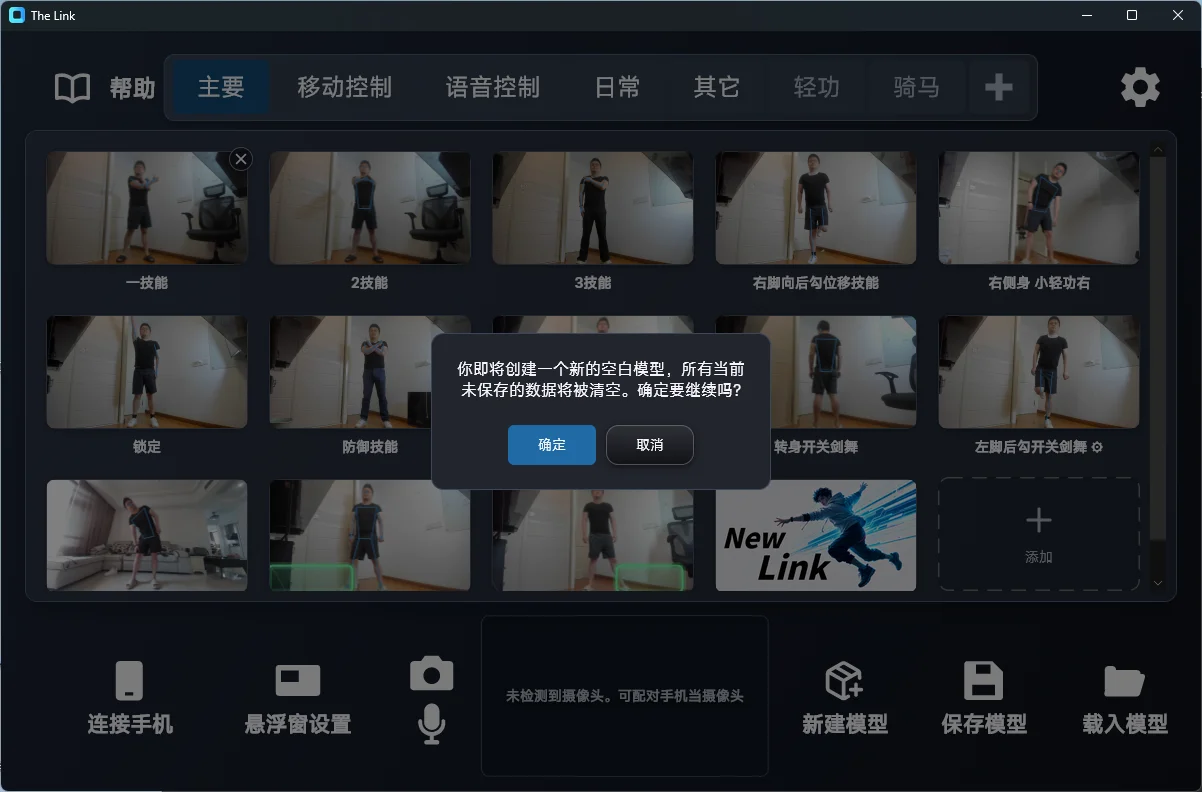Remove the 一技能 pose with X button
Image resolution: width=1202 pixels, height=792 pixels.
[x=241, y=158]
